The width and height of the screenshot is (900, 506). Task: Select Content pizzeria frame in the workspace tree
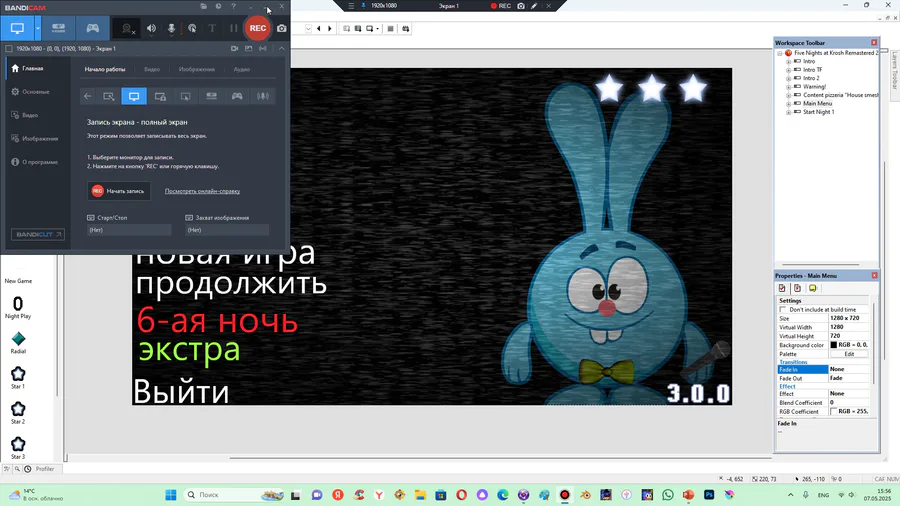840,95
